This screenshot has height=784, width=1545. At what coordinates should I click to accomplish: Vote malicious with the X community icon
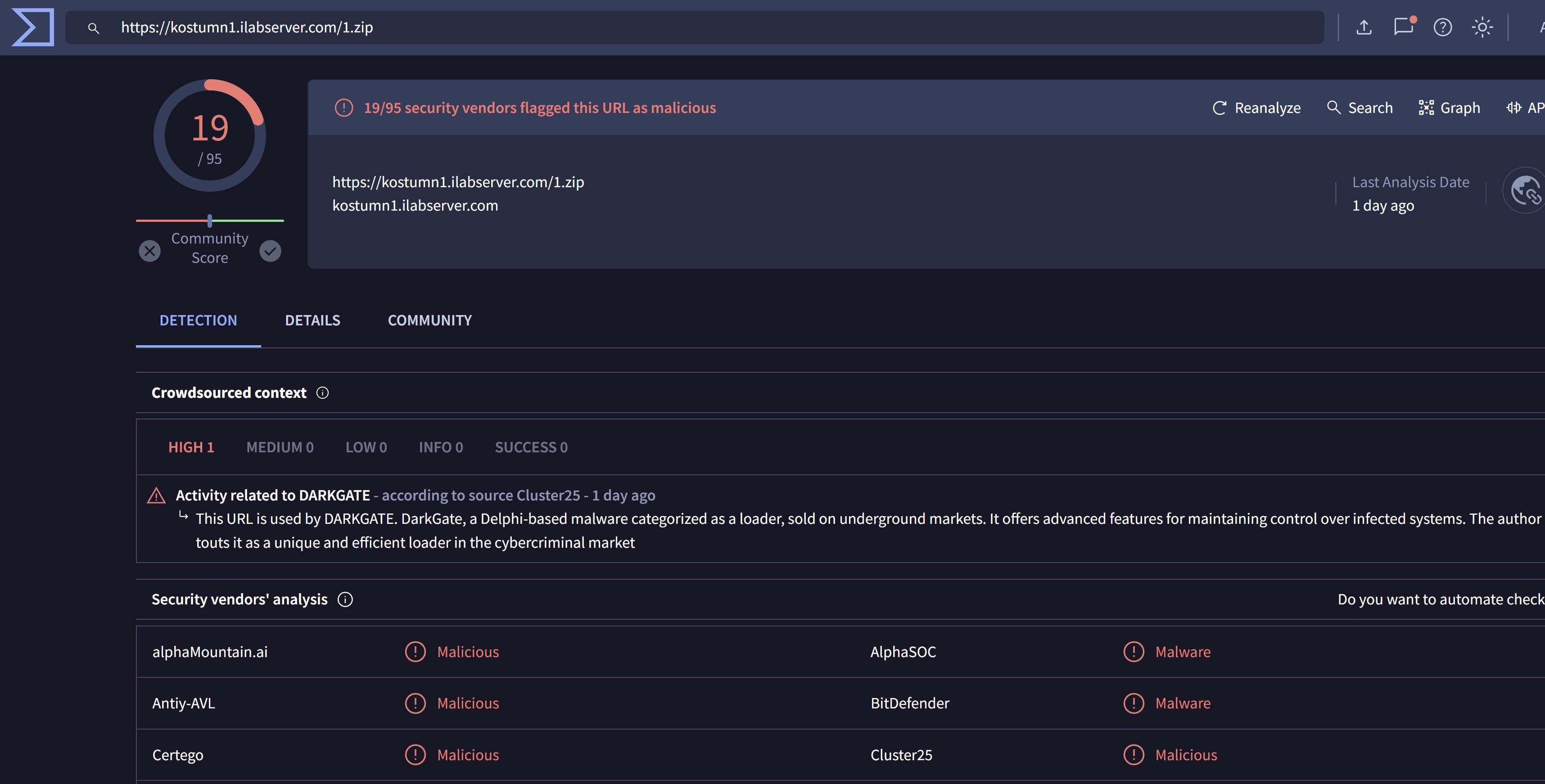pos(150,251)
